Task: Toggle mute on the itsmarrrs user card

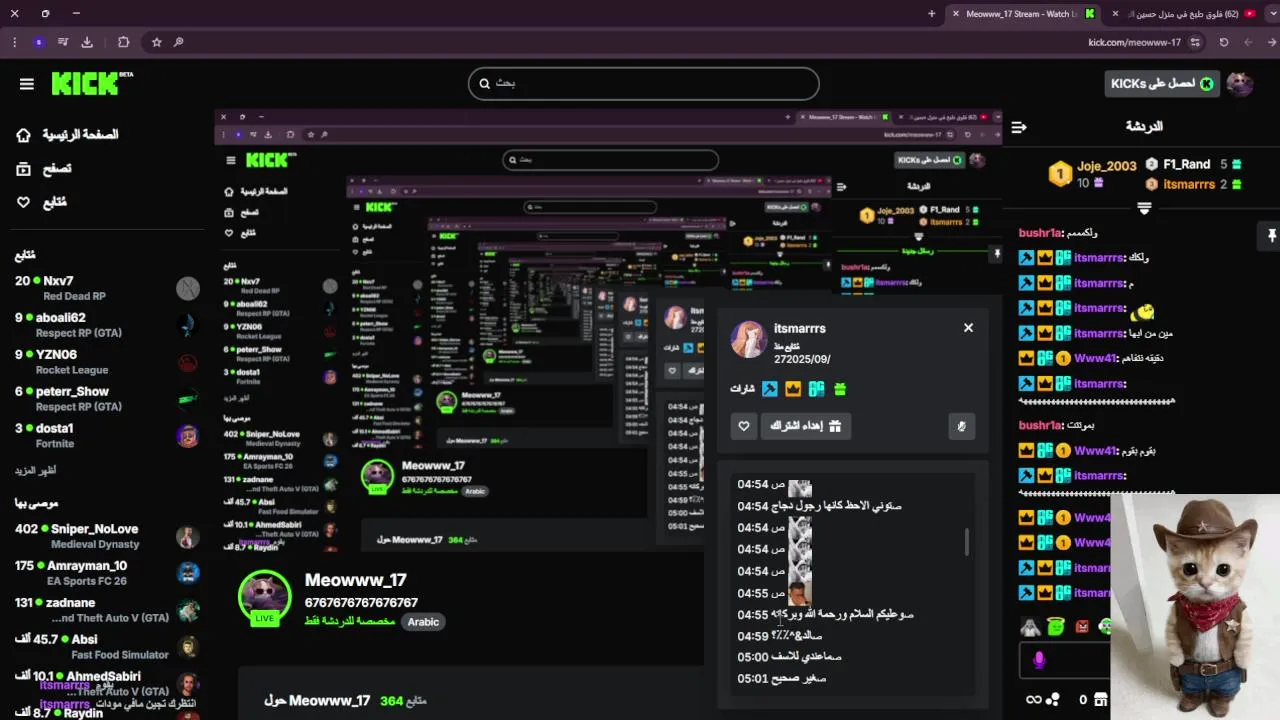Action: click(x=961, y=427)
